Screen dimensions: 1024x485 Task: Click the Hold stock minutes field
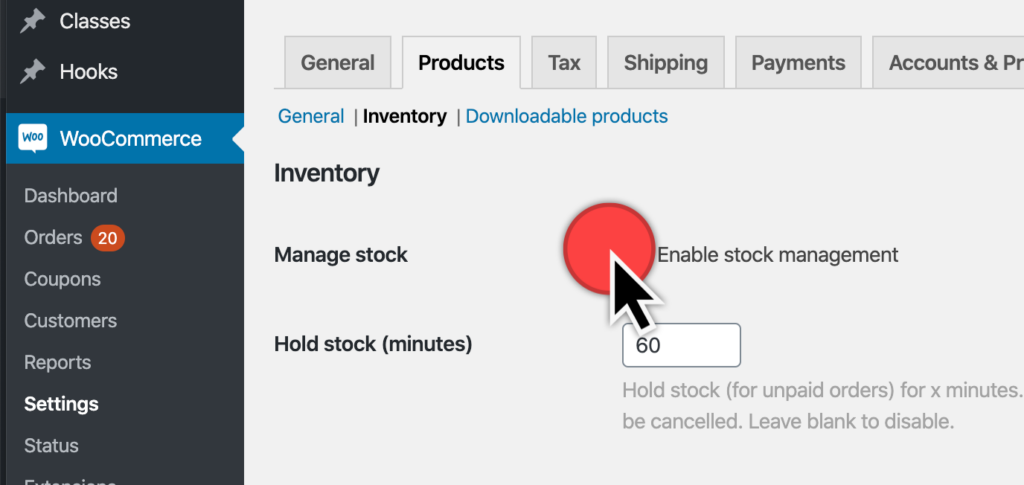(681, 345)
